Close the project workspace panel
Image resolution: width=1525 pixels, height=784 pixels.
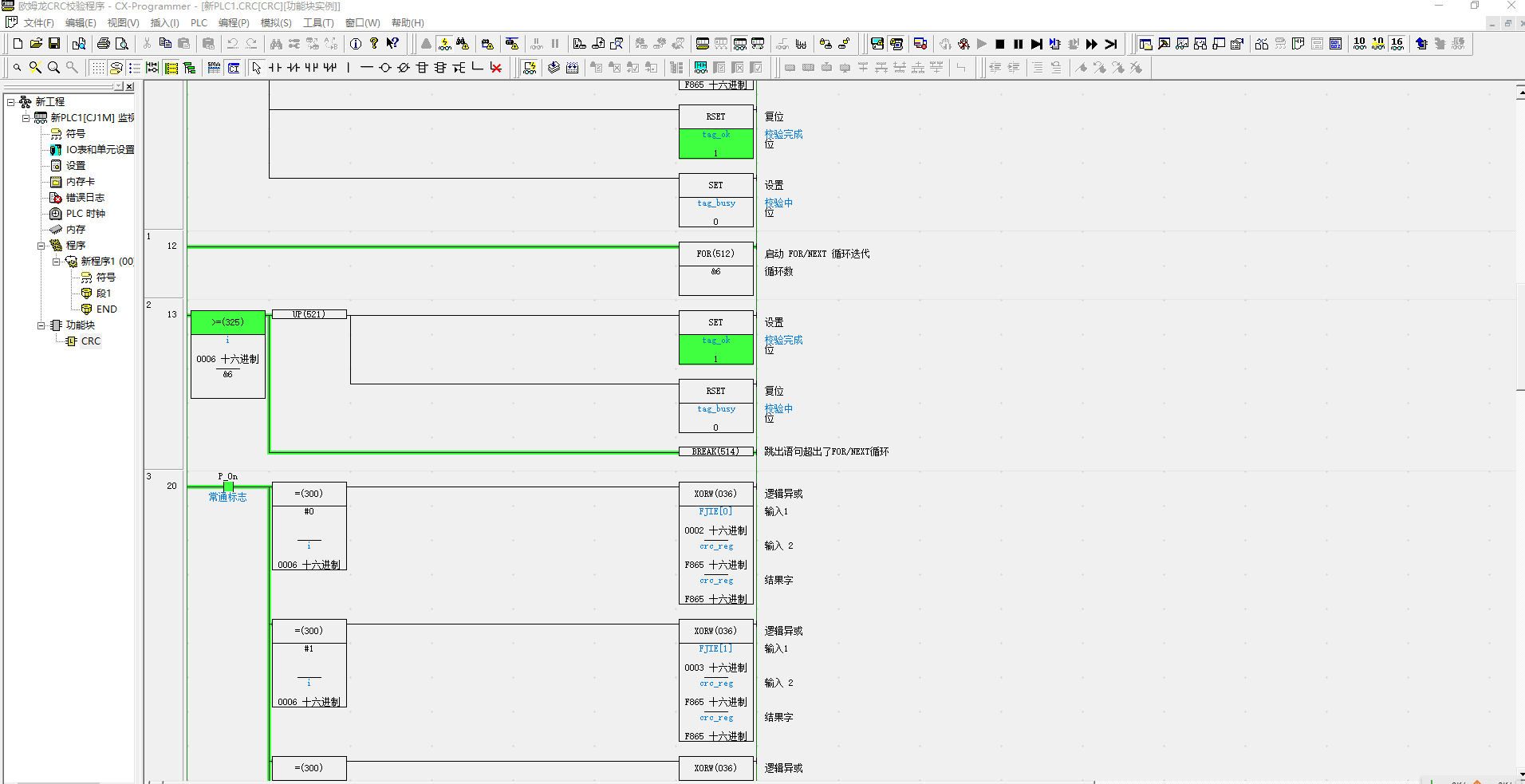[x=129, y=86]
